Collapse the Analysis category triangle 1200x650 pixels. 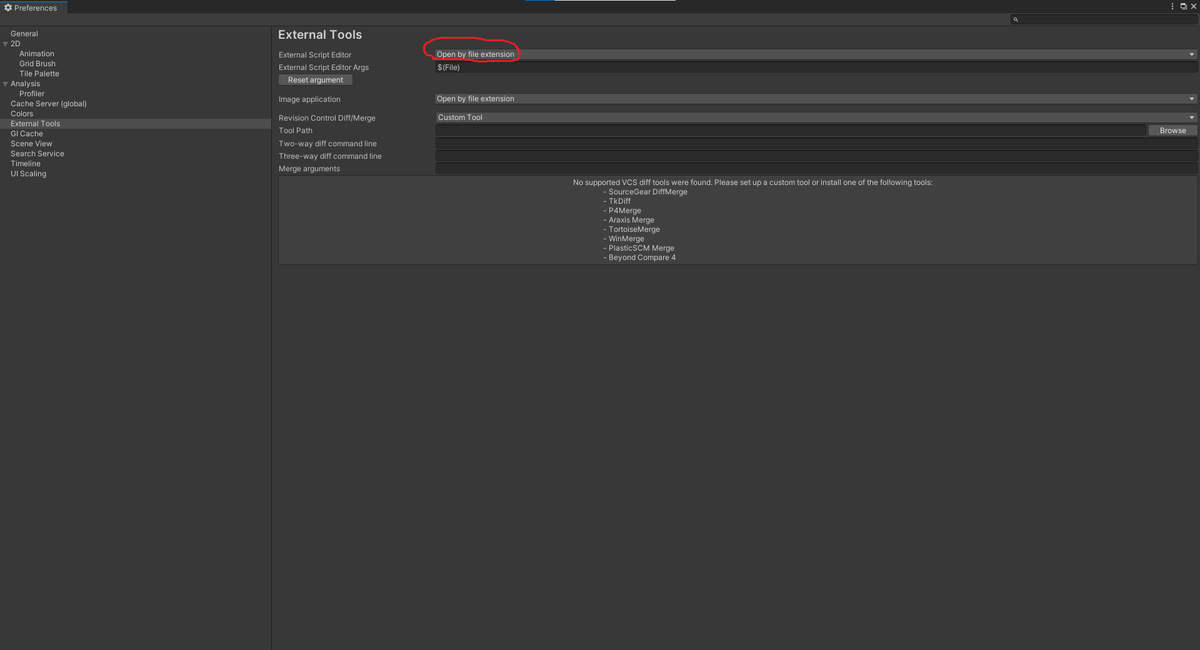(x=5, y=84)
